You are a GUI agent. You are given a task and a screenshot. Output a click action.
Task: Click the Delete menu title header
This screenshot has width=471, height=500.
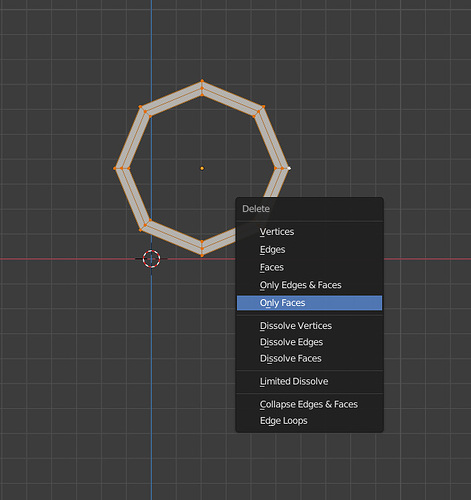tap(256, 209)
